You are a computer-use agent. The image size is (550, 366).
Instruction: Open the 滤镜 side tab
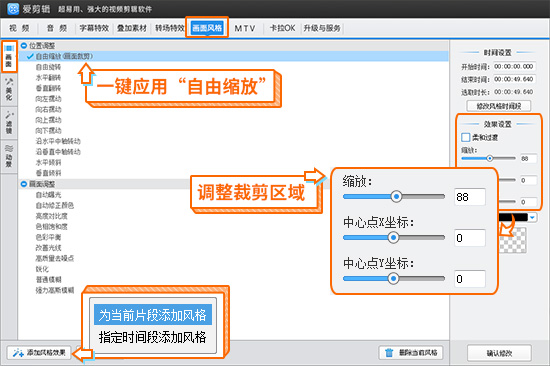tap(9, 122)
